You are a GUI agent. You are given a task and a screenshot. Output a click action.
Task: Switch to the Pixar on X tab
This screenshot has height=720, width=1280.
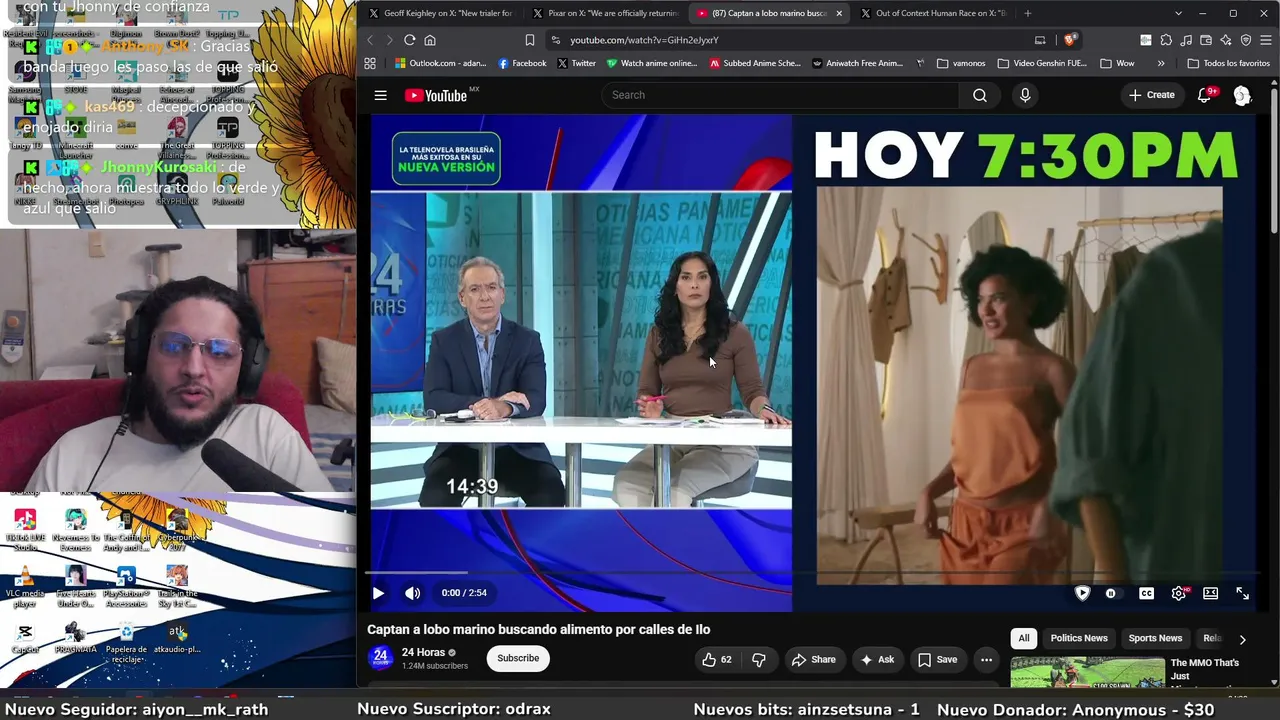click(605, 13)
